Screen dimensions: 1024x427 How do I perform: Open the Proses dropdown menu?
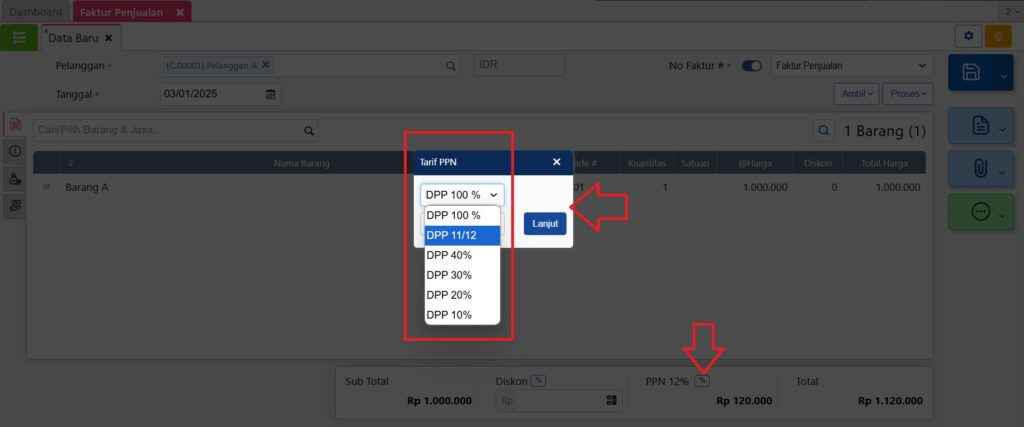click(907, 93)
